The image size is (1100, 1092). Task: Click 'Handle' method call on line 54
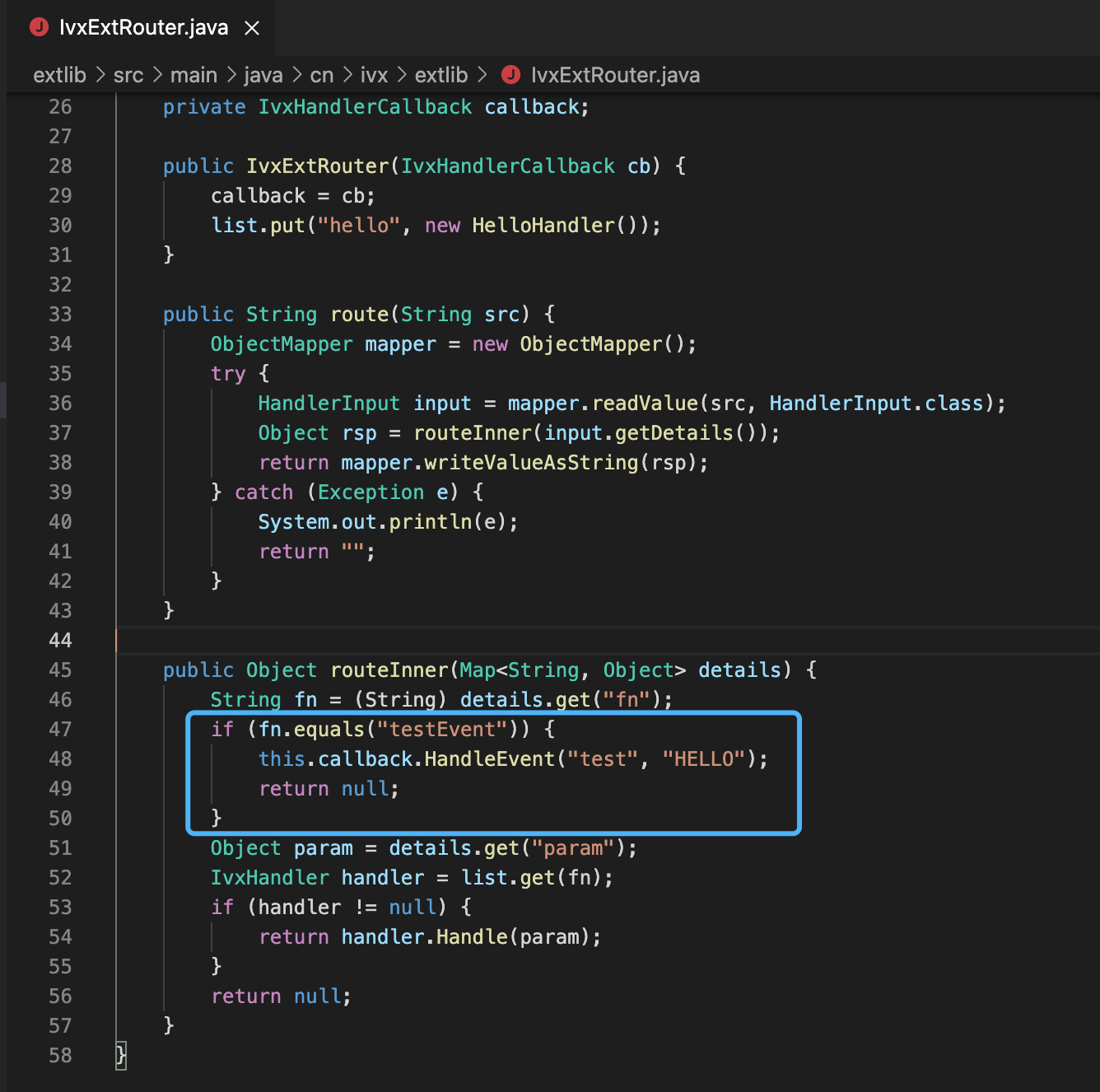coord(472,937)
